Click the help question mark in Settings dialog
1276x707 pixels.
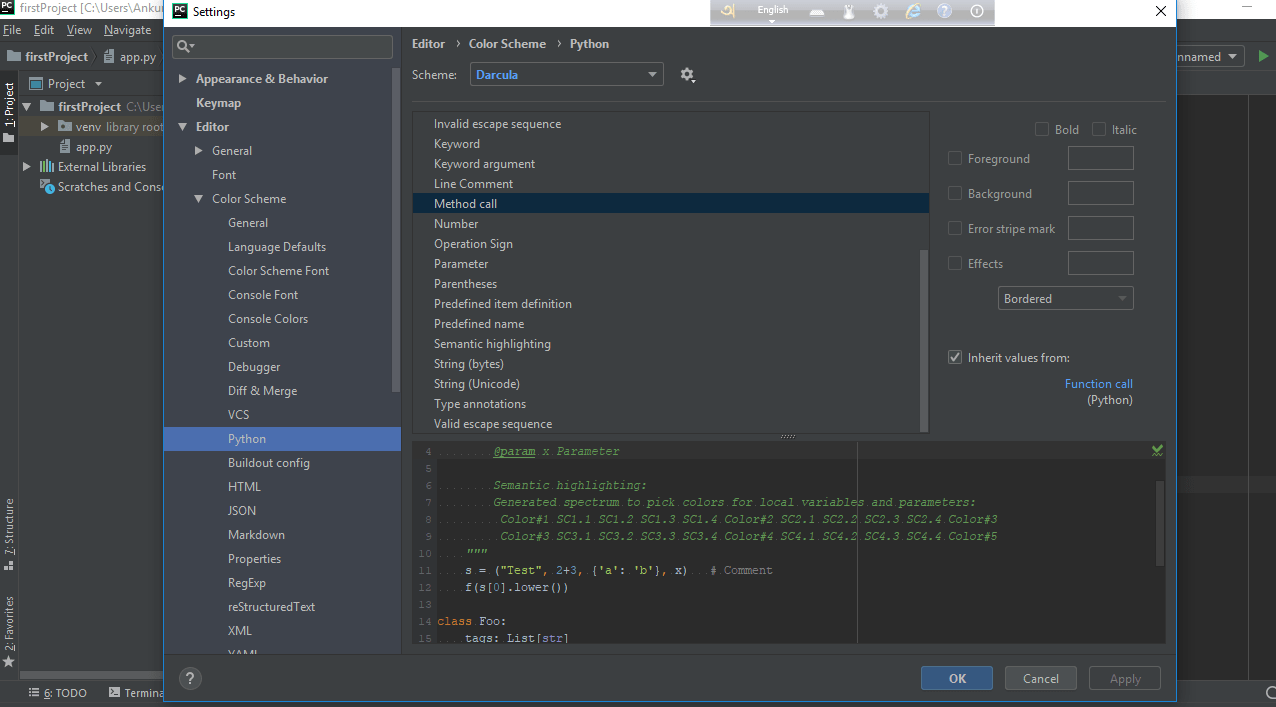[190, 678]
